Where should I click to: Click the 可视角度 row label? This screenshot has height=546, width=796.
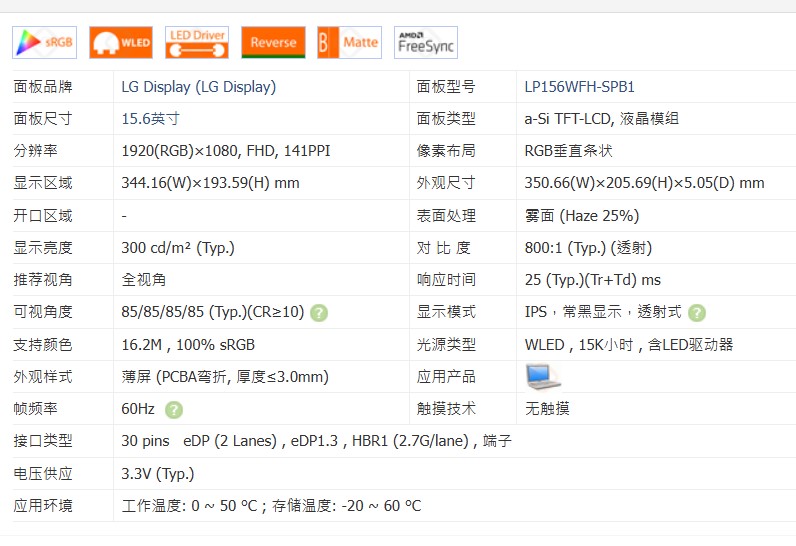(43, 312)
